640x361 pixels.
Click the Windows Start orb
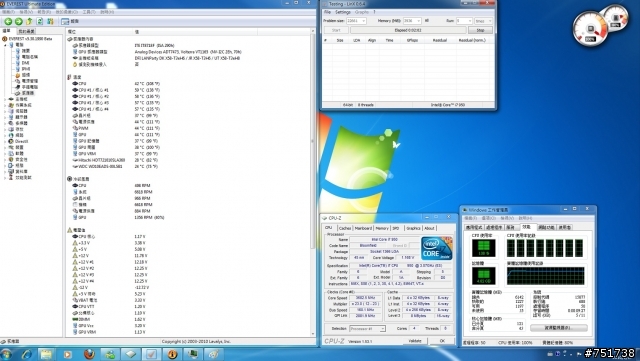click(x=6, y=354)
